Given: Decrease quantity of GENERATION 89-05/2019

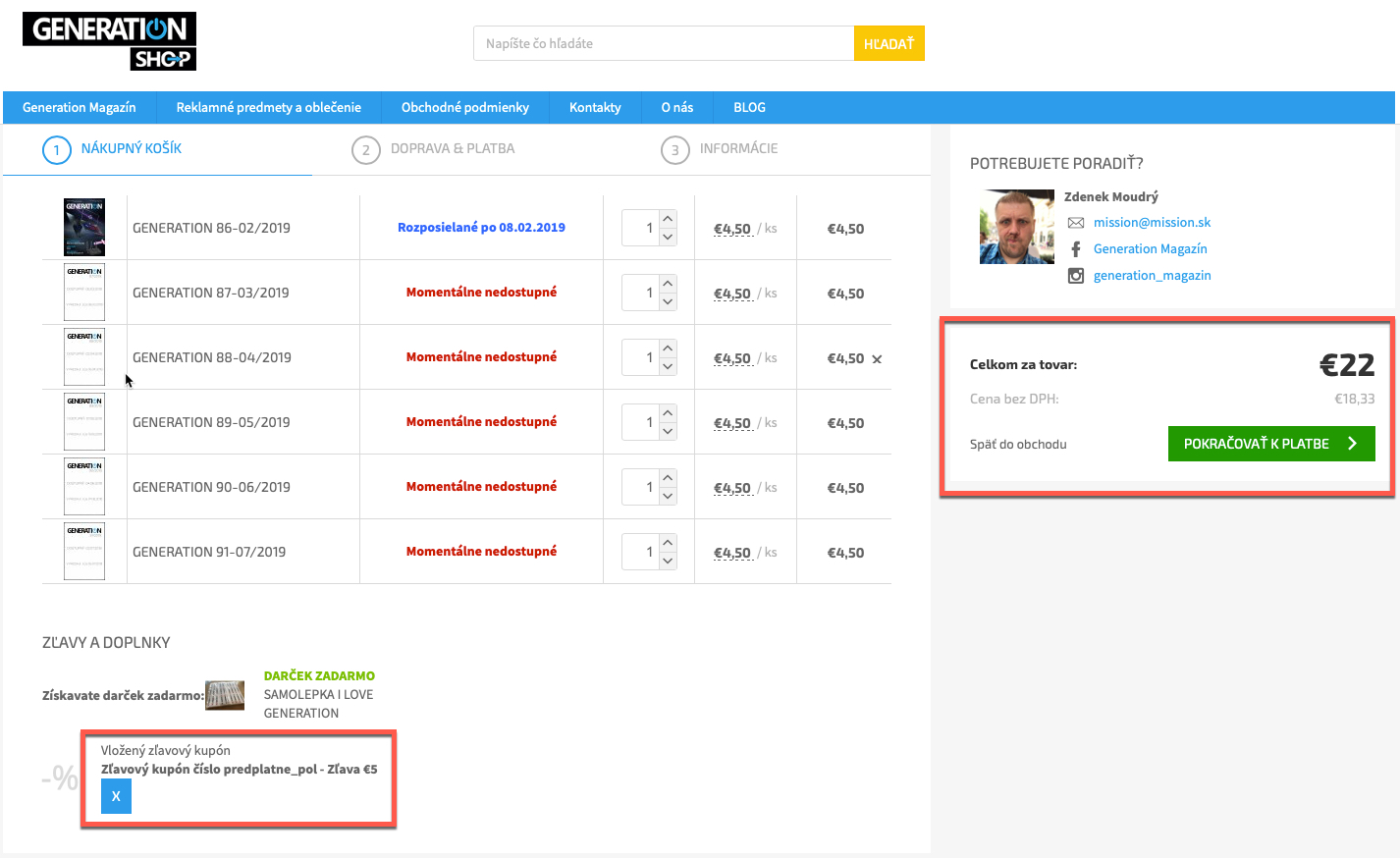Looking at the screenshot, I should pos(668,431).
